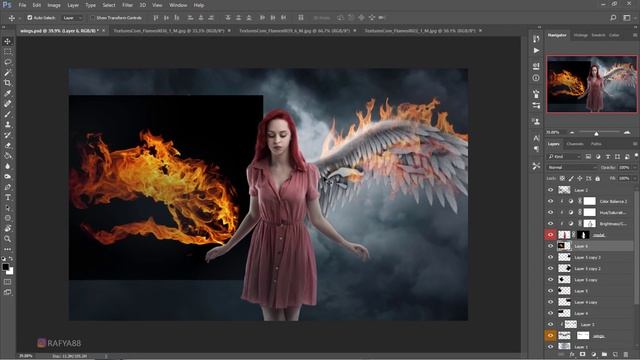The image size is (640, 360).
Task: Select the Lasso tool
Action: coord(8,62)
